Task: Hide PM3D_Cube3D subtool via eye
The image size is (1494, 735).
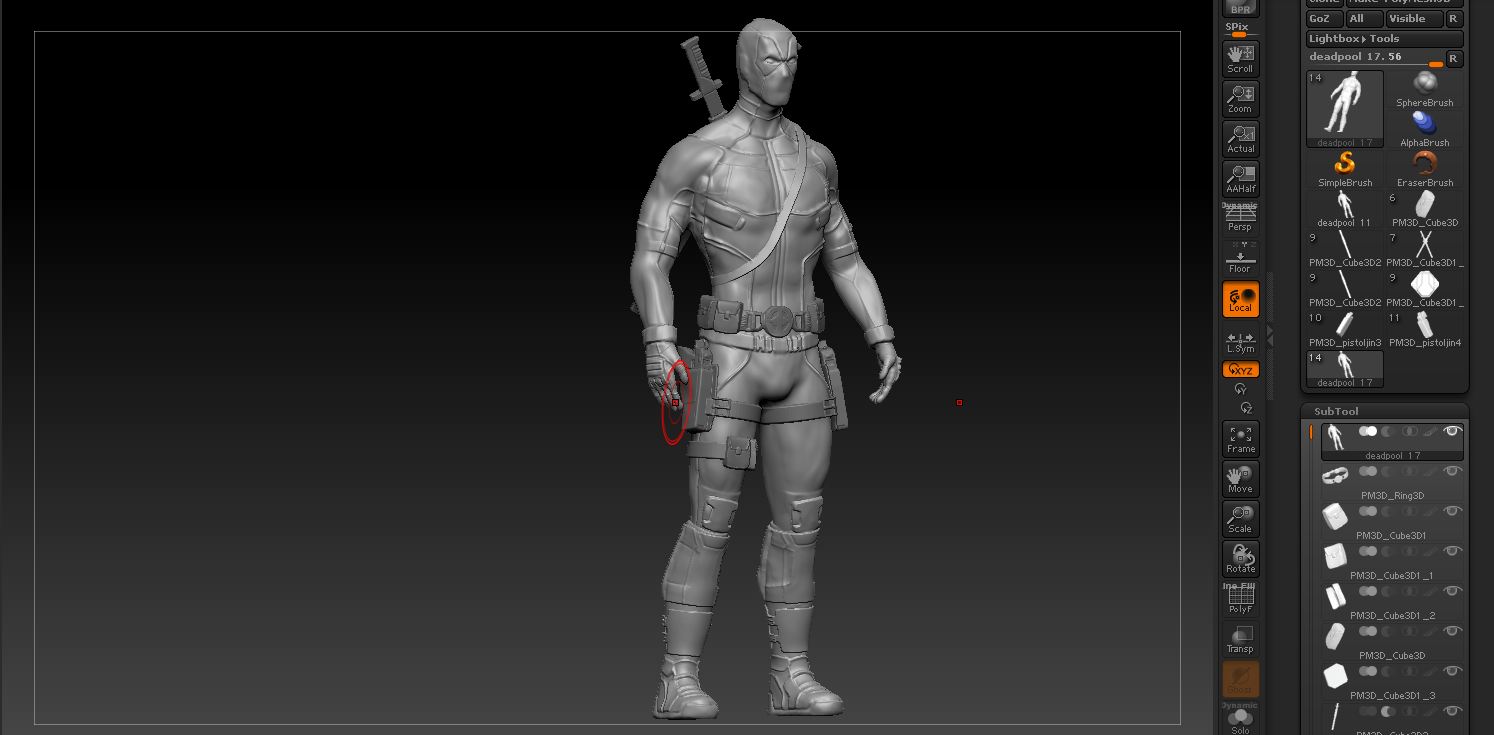Action: (x=1452, y=631)
